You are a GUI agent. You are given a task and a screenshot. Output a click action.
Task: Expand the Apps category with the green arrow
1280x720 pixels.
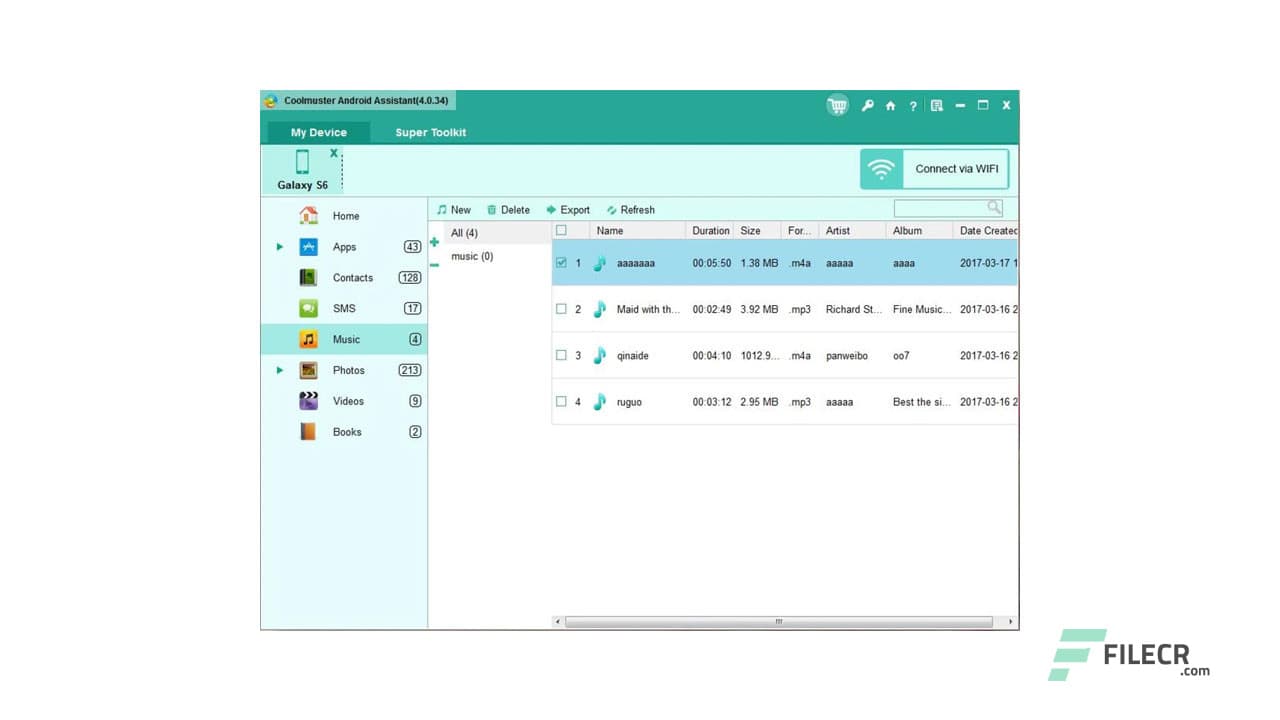pos(280,247)
